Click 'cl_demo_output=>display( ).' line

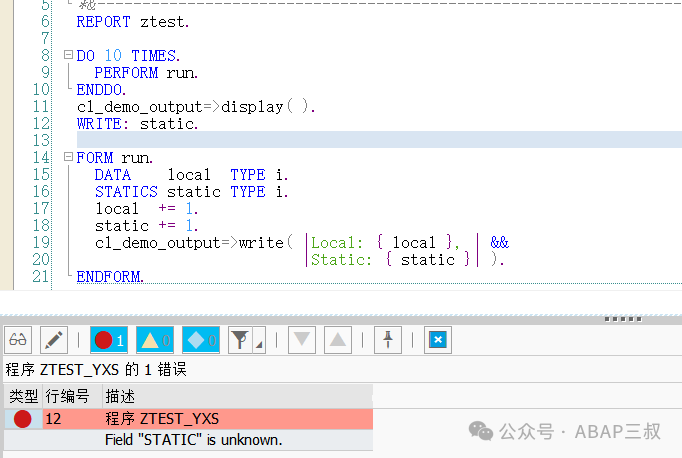(196, 107)
